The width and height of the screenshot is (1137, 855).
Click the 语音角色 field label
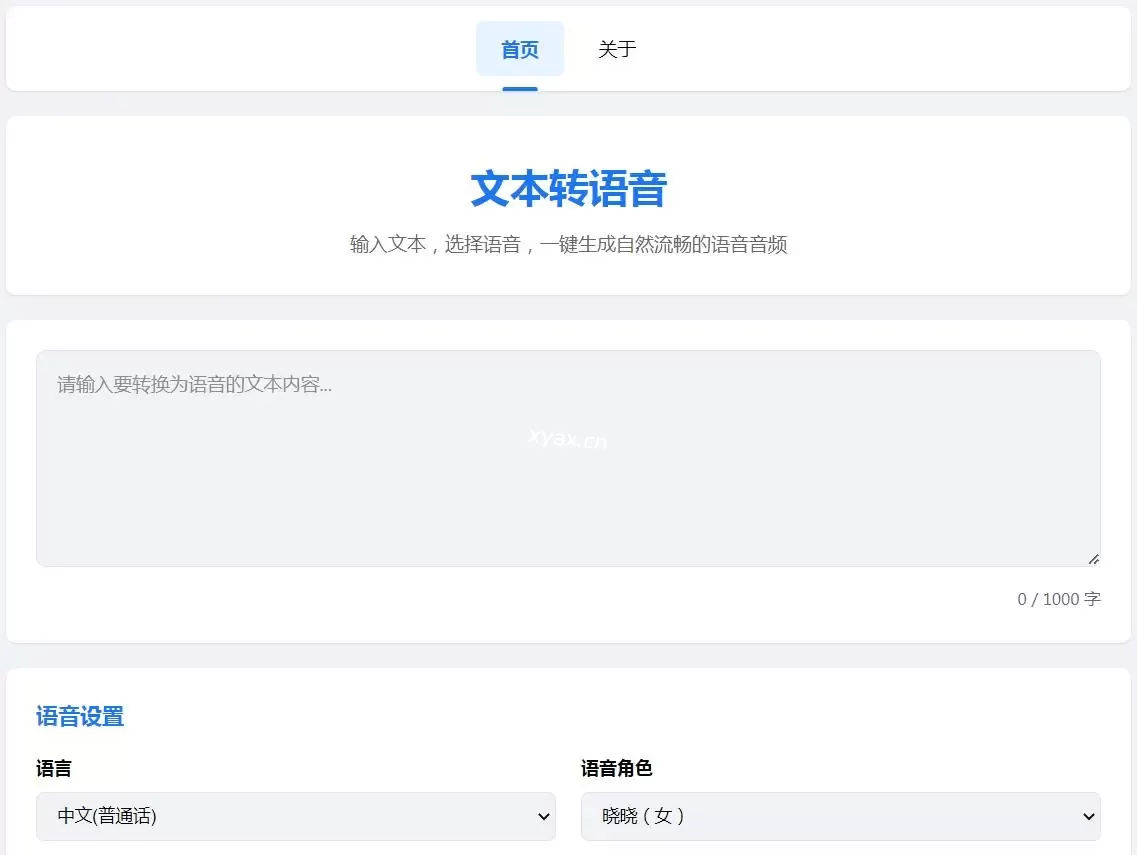(616, 768)
